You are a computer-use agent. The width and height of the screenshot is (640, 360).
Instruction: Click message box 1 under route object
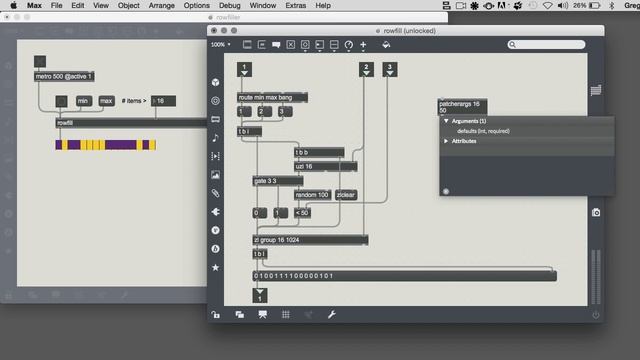click(x=244, y=111)
